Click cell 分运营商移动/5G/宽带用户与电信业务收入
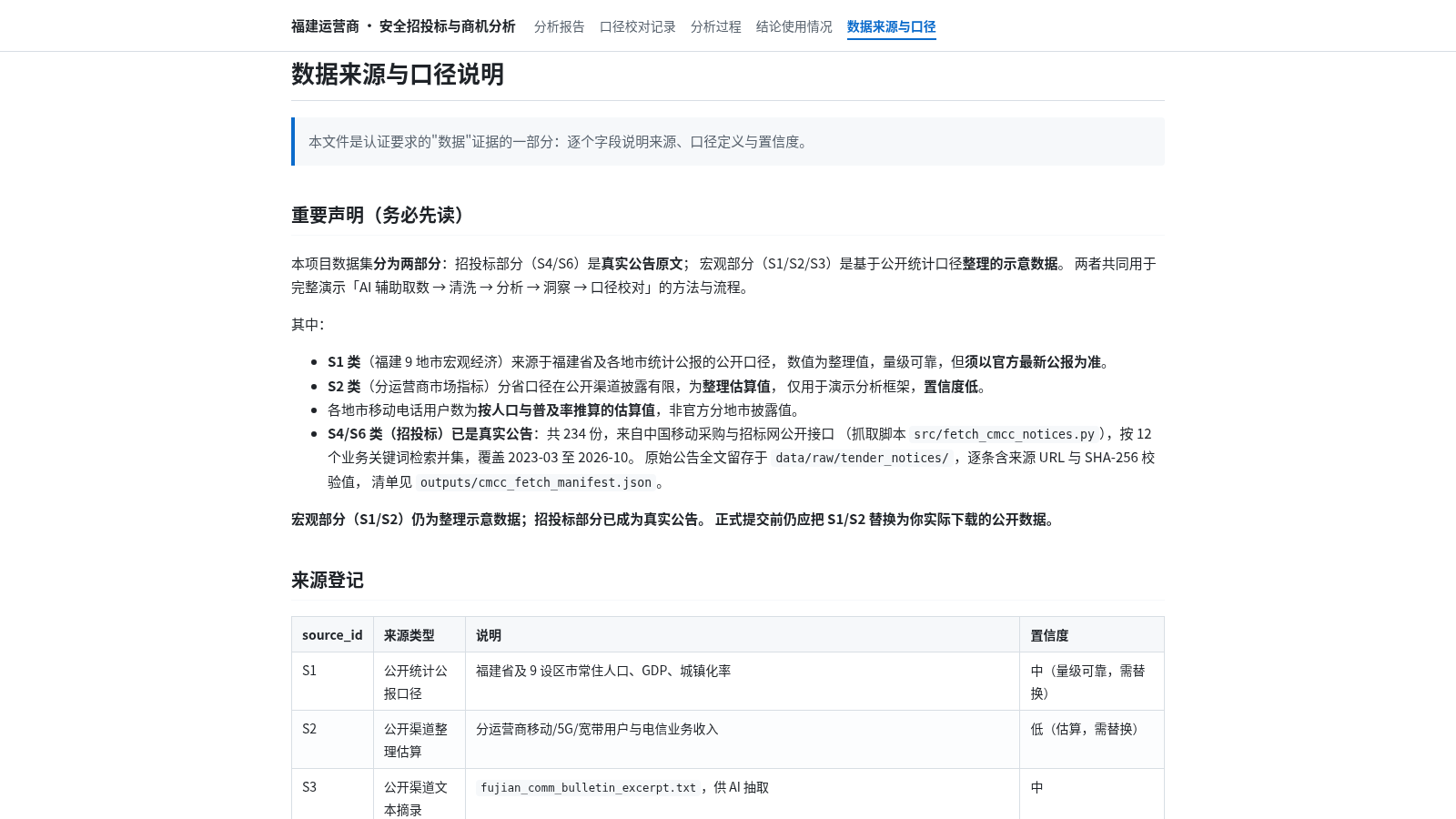 tap(743, 740)
